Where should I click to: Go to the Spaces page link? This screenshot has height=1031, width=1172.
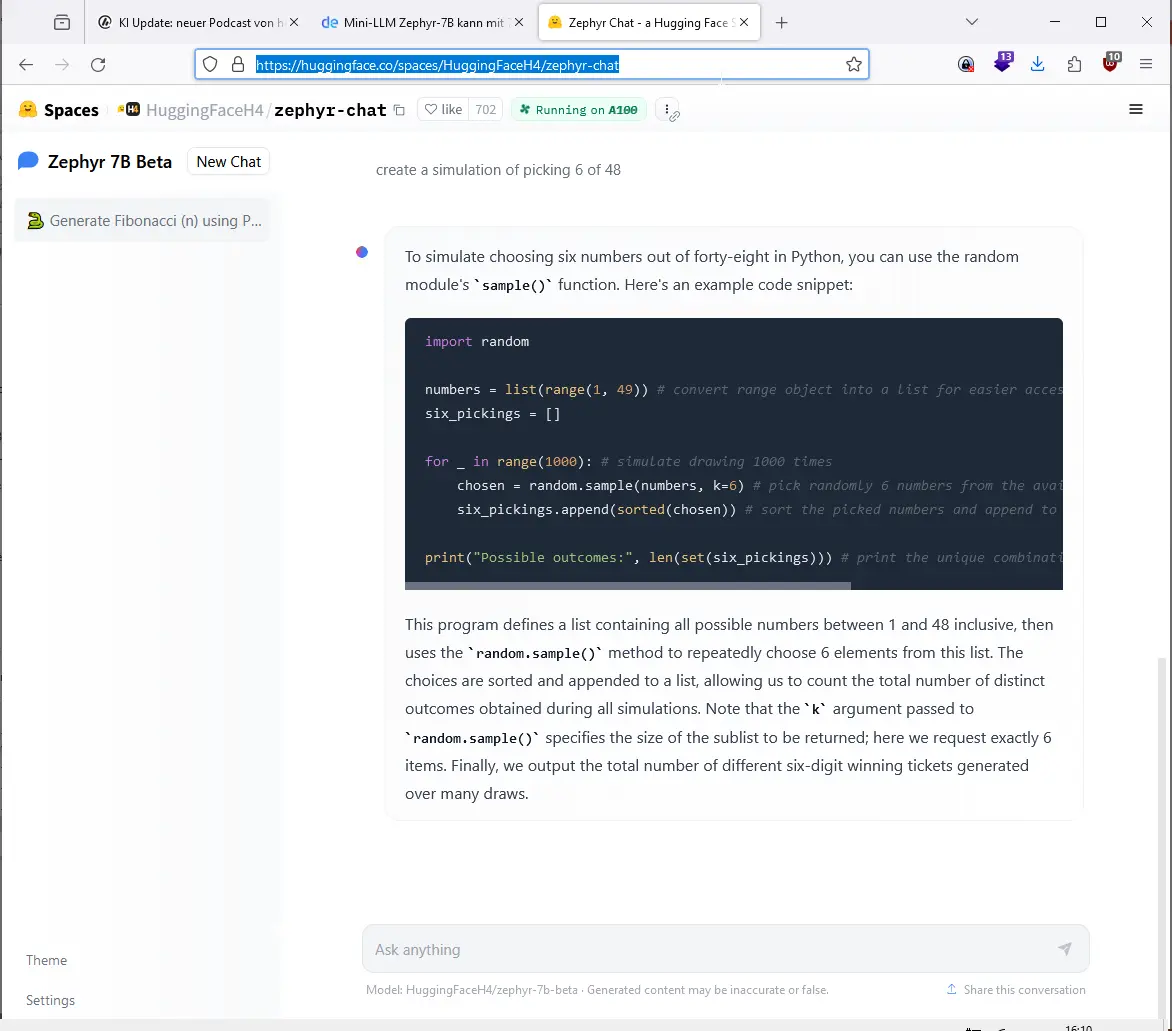[71, 110]
